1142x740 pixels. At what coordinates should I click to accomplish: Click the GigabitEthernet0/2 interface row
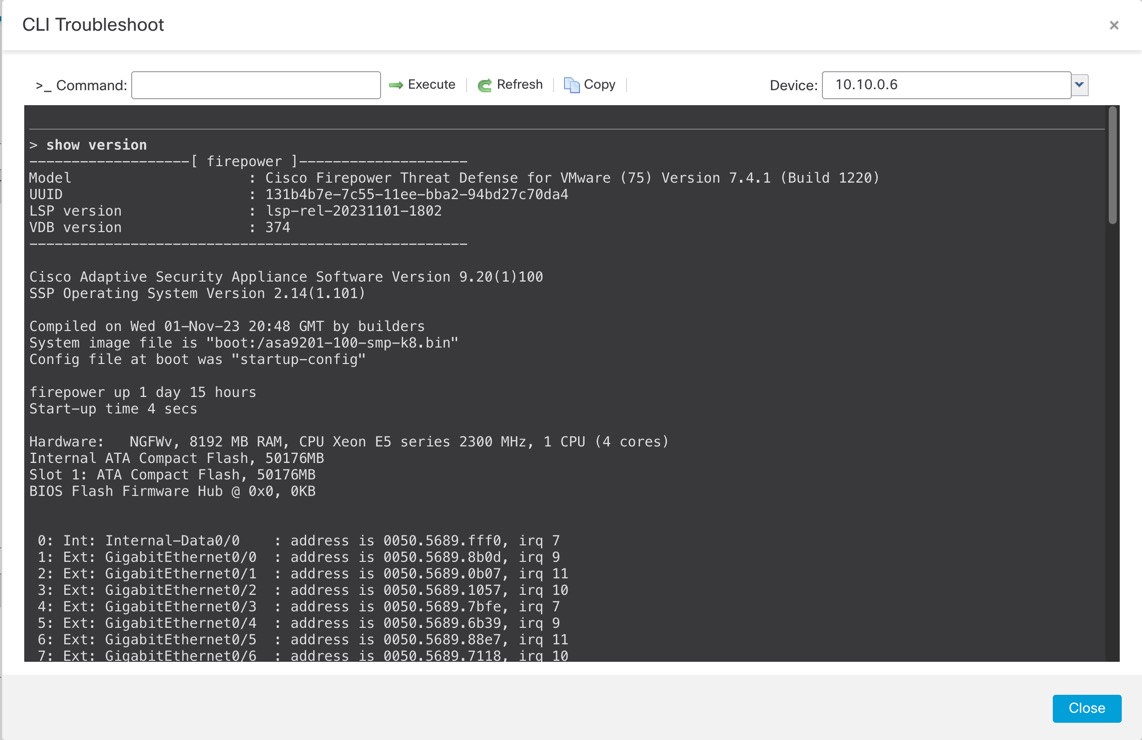(303, 590)
